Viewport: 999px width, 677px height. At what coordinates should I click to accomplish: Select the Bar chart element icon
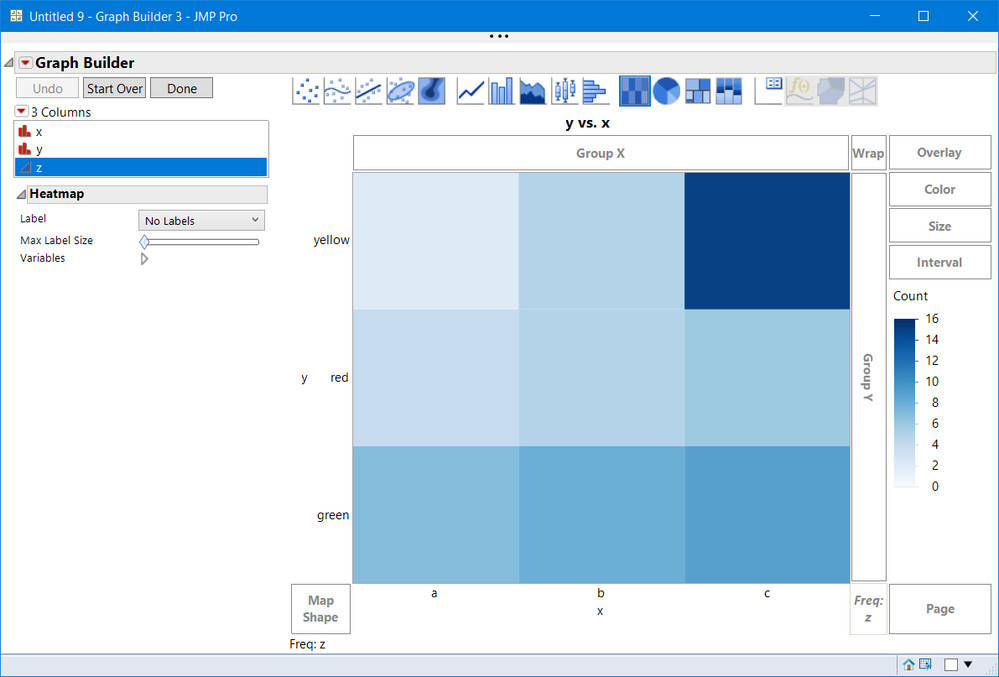(501, 90)
